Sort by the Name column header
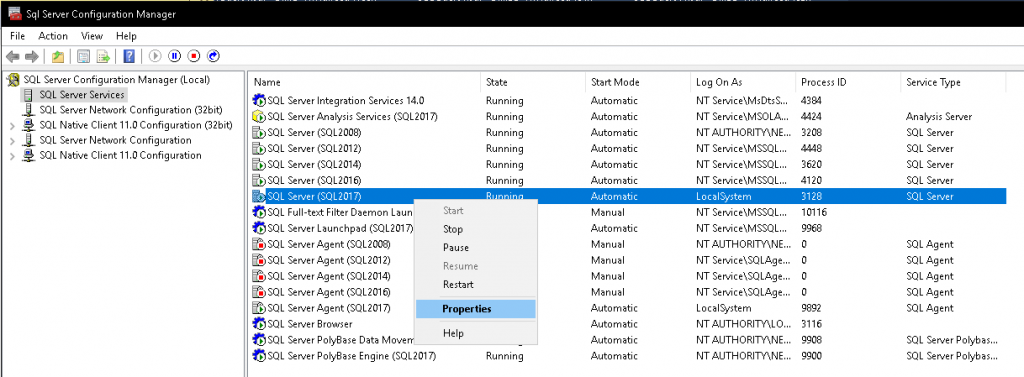 364,82
